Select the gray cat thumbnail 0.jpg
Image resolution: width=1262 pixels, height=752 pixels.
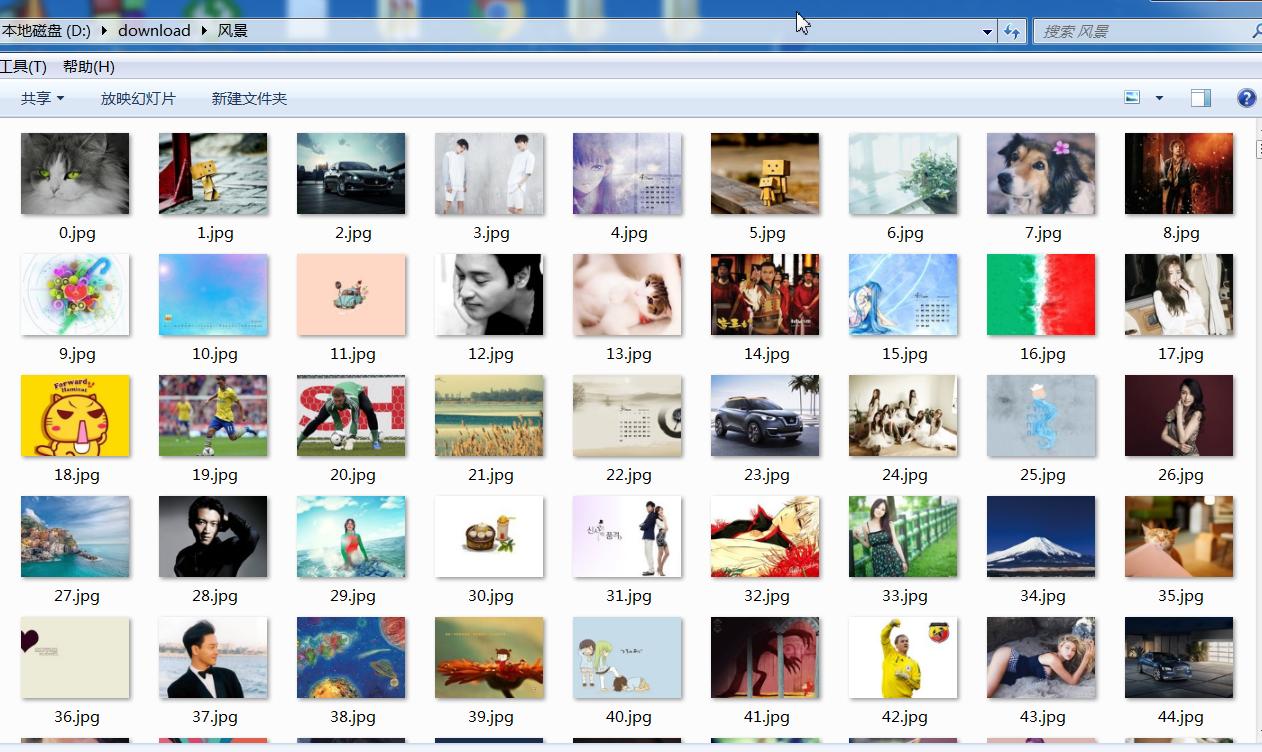point(75,174)
